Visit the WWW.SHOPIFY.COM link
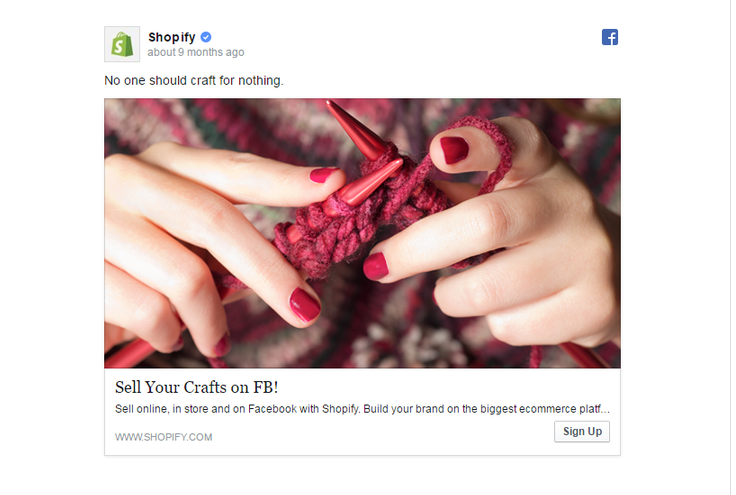Screen dimensions: 736x495 coord(164,437)
